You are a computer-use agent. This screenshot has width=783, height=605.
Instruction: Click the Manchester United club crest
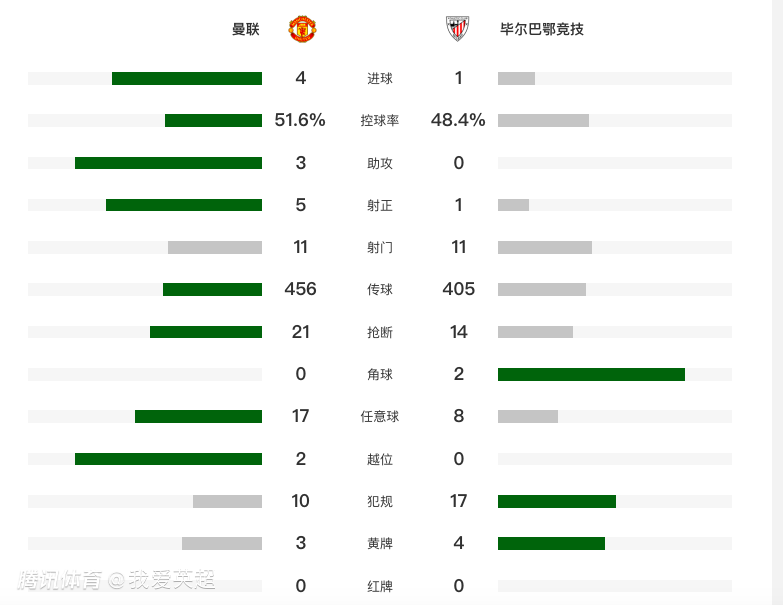[302, 29]
